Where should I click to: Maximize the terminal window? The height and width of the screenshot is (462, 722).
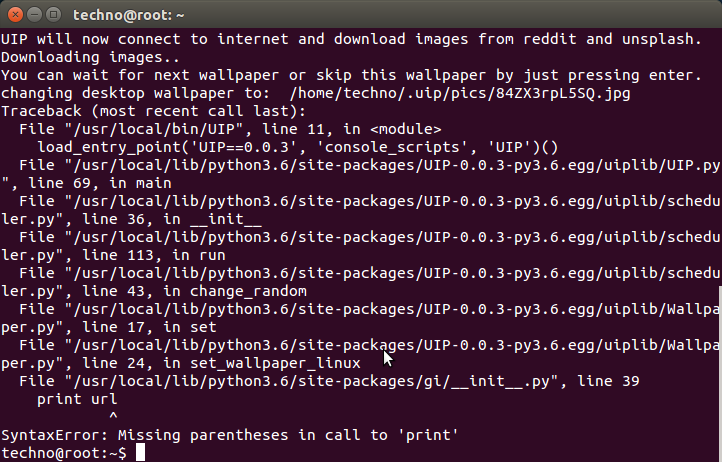tap(53, 15)
